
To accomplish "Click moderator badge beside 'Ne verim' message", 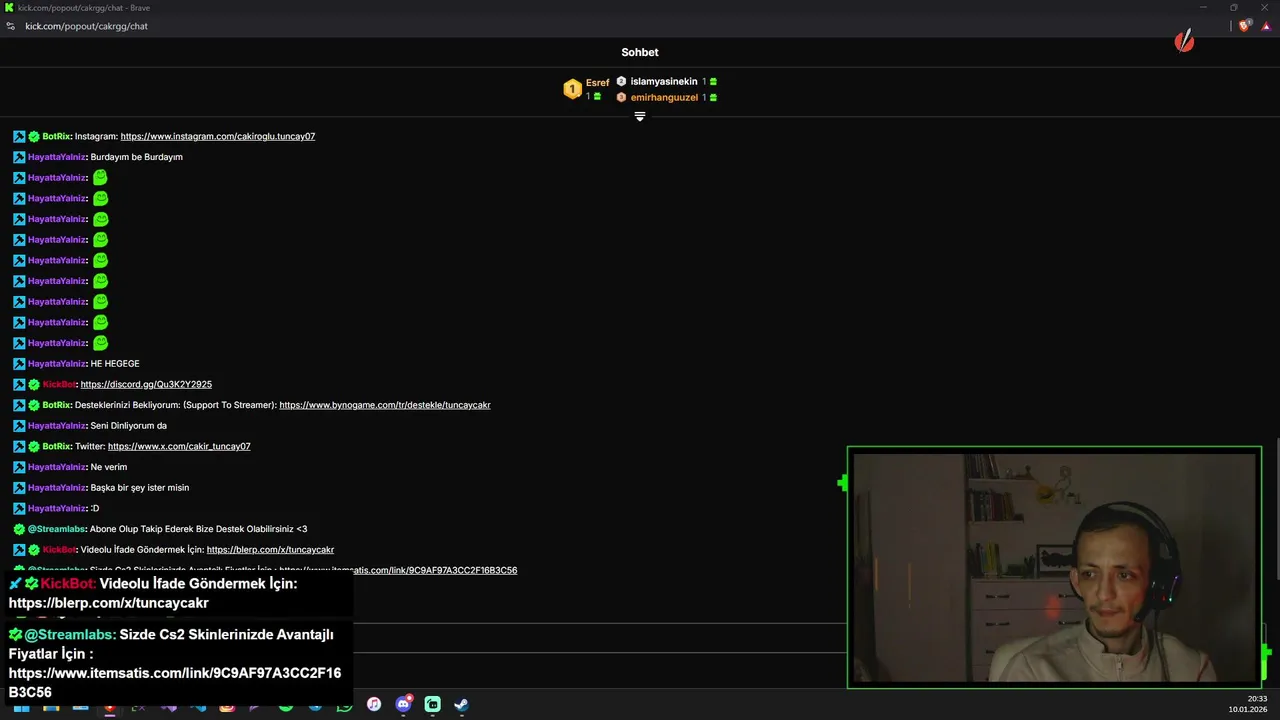I will click(x=19, y=467).
